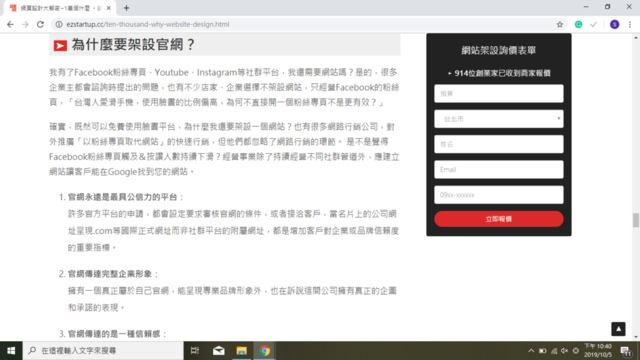
Task: Open the taskbar clock and date
Action: pyautogui.click(x=598, y=351)
